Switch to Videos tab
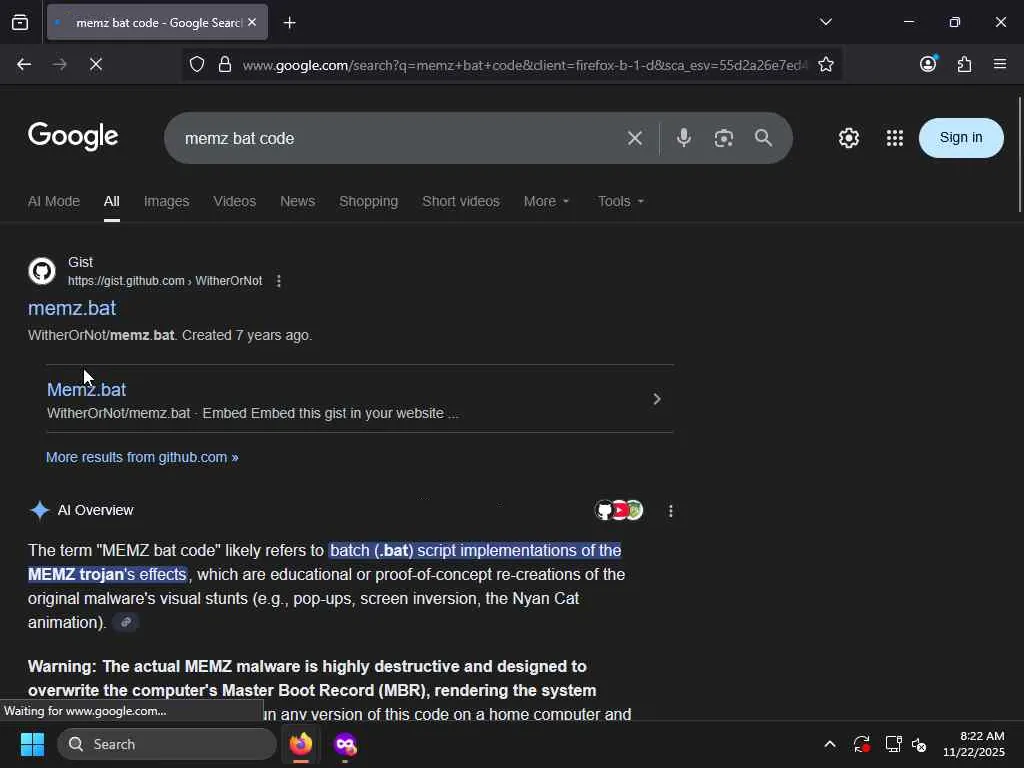 (234, 201)
